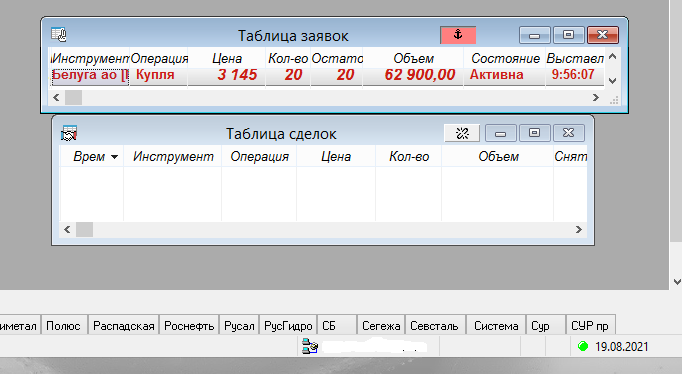Switch to the Полюс tab

tap(64, 326)
